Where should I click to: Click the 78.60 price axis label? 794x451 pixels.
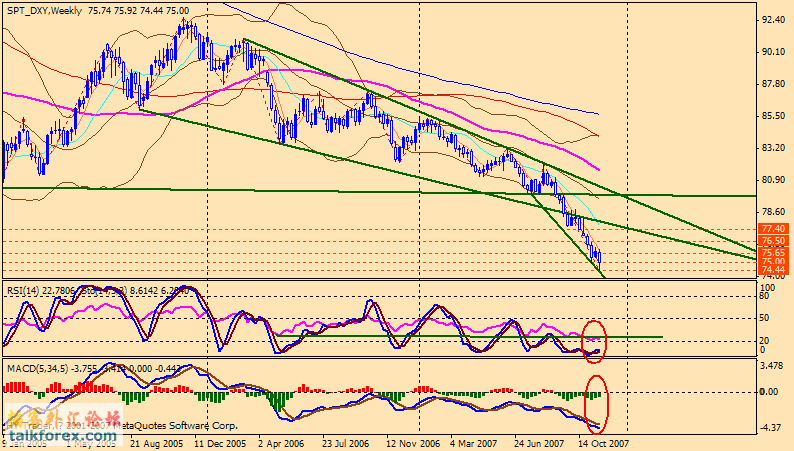773,212
